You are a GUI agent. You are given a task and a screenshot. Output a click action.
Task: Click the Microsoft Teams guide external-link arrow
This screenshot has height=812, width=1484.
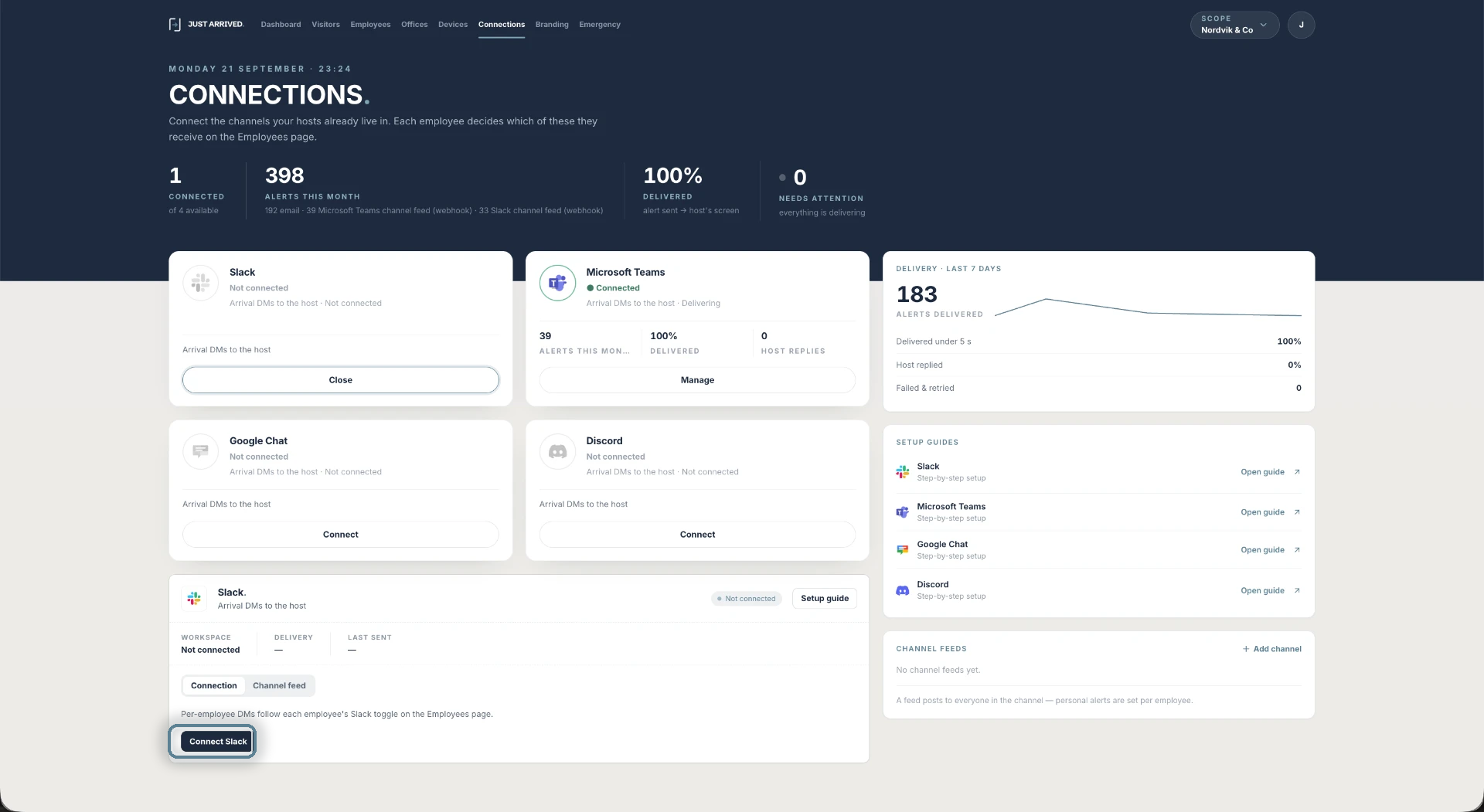tap(1297, 512)
